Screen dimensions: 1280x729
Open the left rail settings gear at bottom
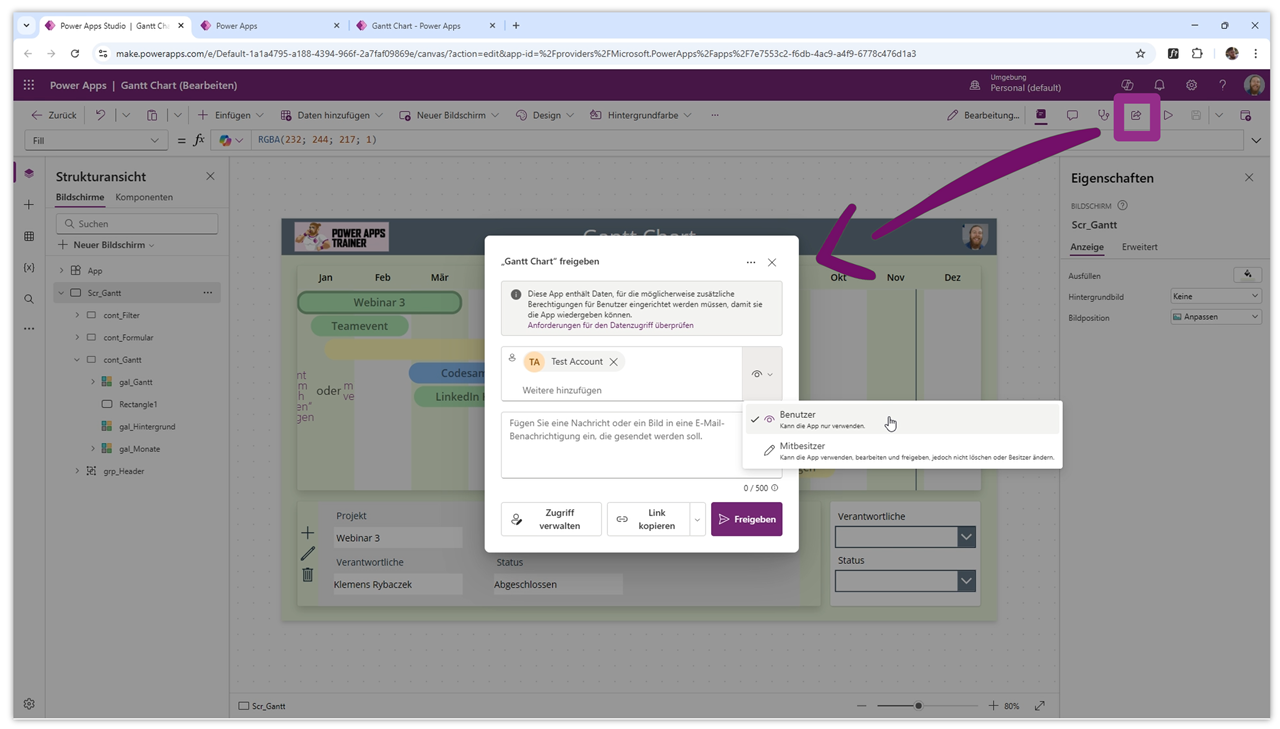point(29,704)
